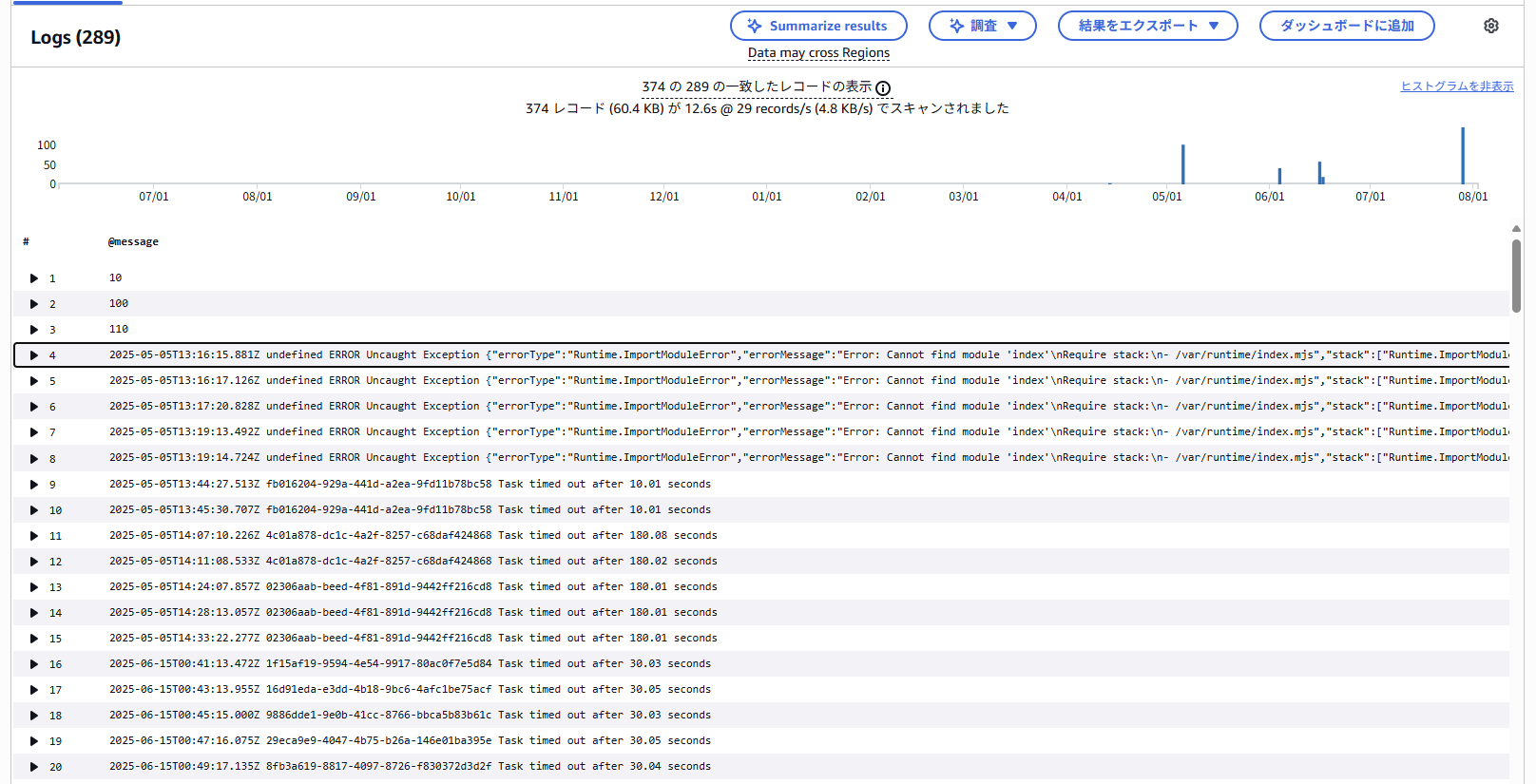Click message value 110 in row 3
Image resolution: width=1536 pixels, height=784 pixels.
(x=119, y=330)
